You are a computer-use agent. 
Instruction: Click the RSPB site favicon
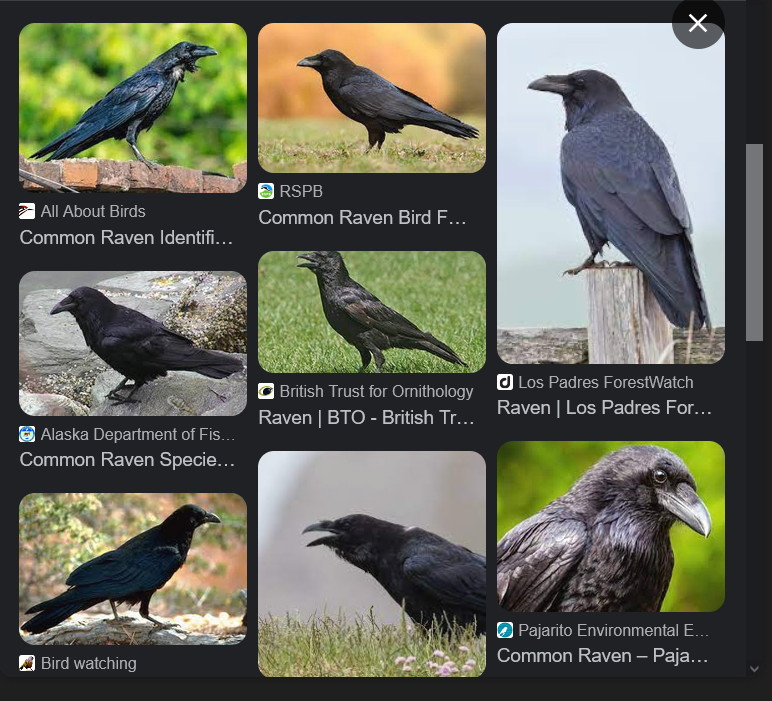click(266, 191)
